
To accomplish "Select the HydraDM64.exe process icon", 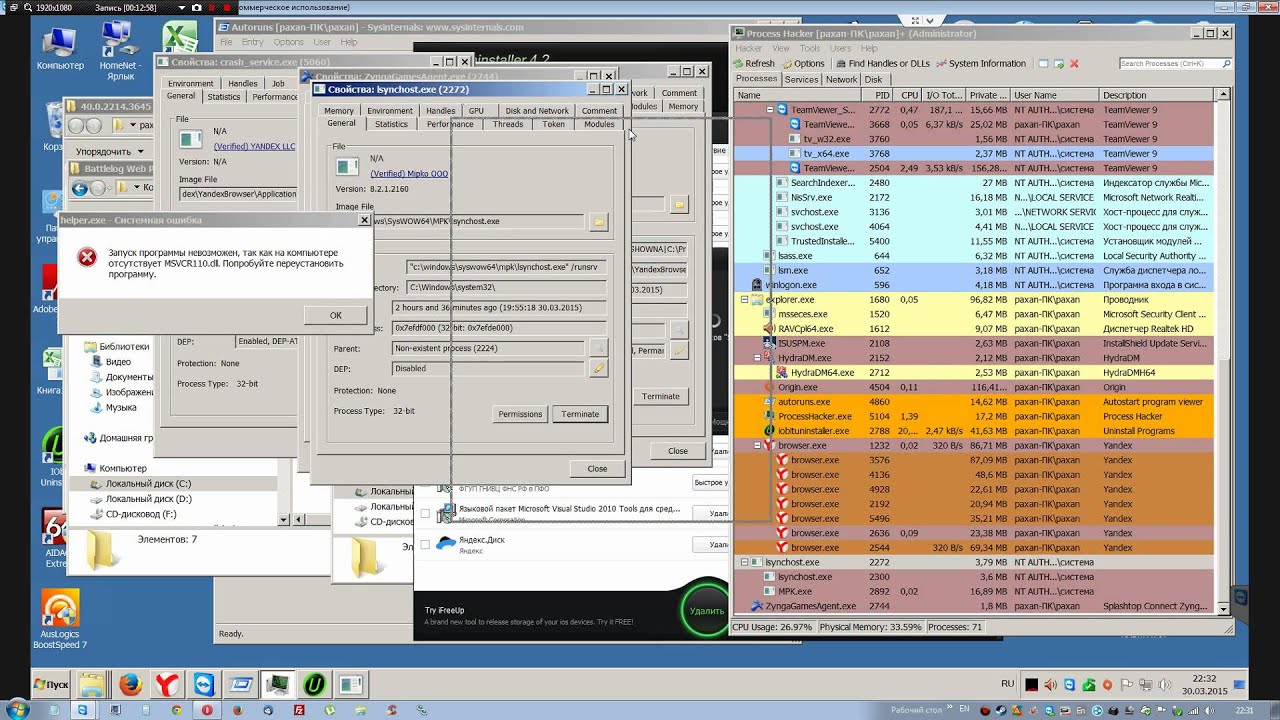I will [x=782, y=372].
